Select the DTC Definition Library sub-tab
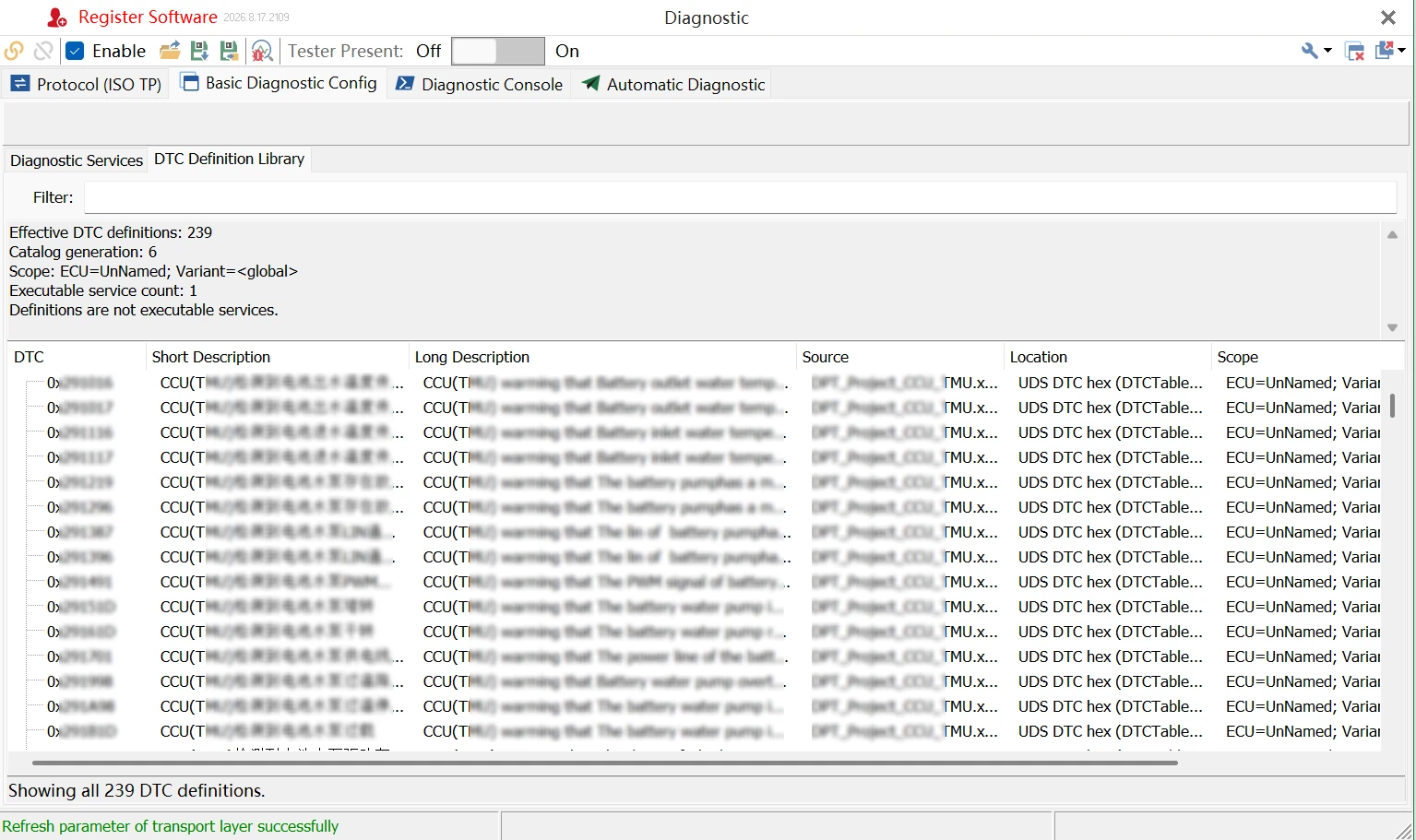Viewport: 1416px width, 840px height. coord(229,159)
